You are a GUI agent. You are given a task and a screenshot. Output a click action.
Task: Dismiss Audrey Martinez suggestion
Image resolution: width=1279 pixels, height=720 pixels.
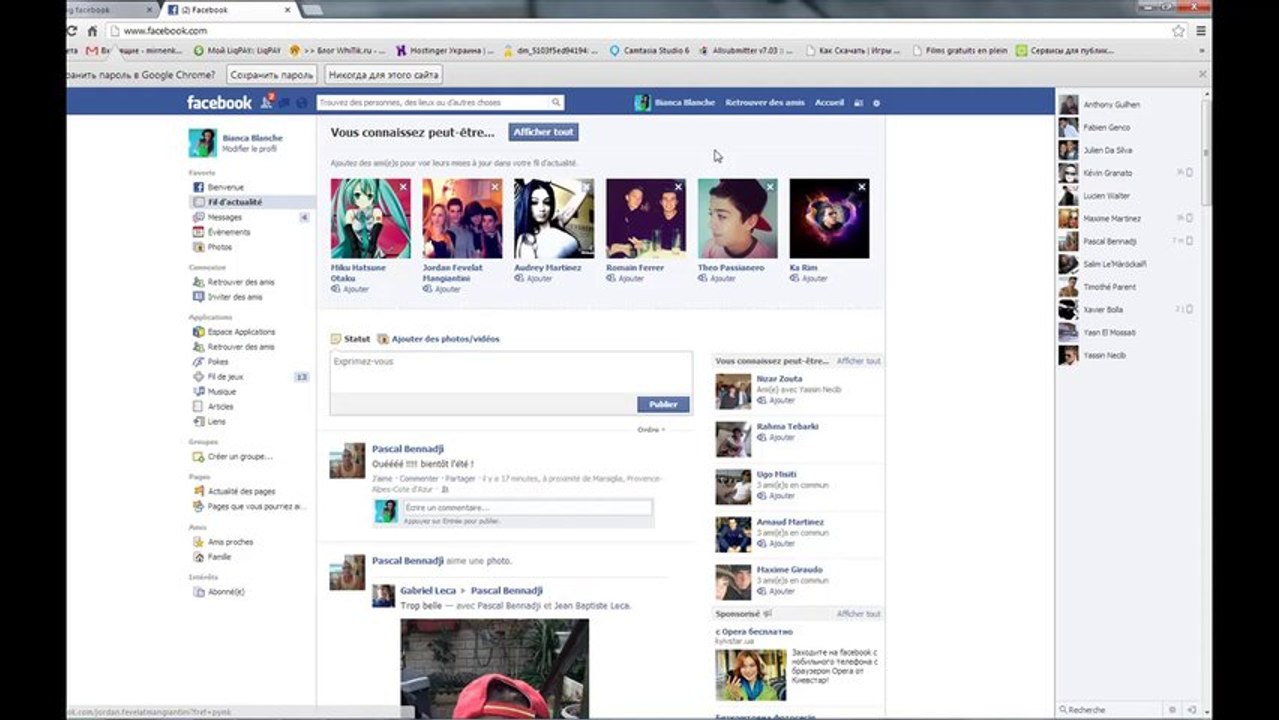point(587,186)
